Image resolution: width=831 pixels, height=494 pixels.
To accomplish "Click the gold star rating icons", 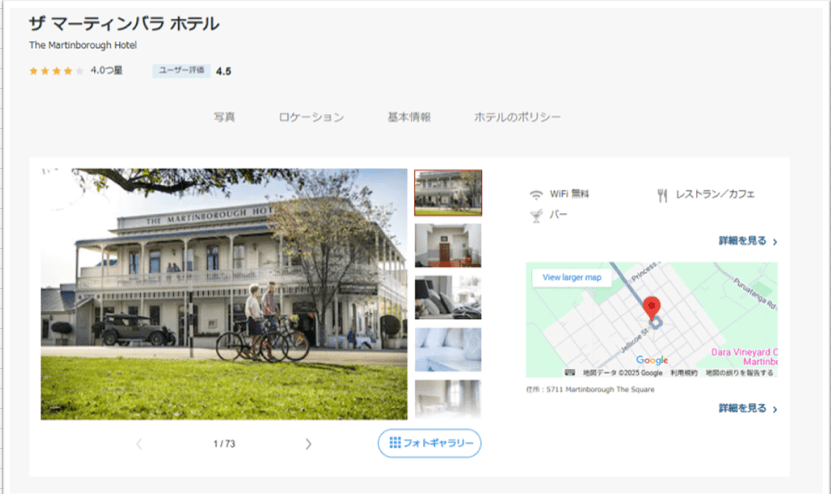I will click(56, 71).
